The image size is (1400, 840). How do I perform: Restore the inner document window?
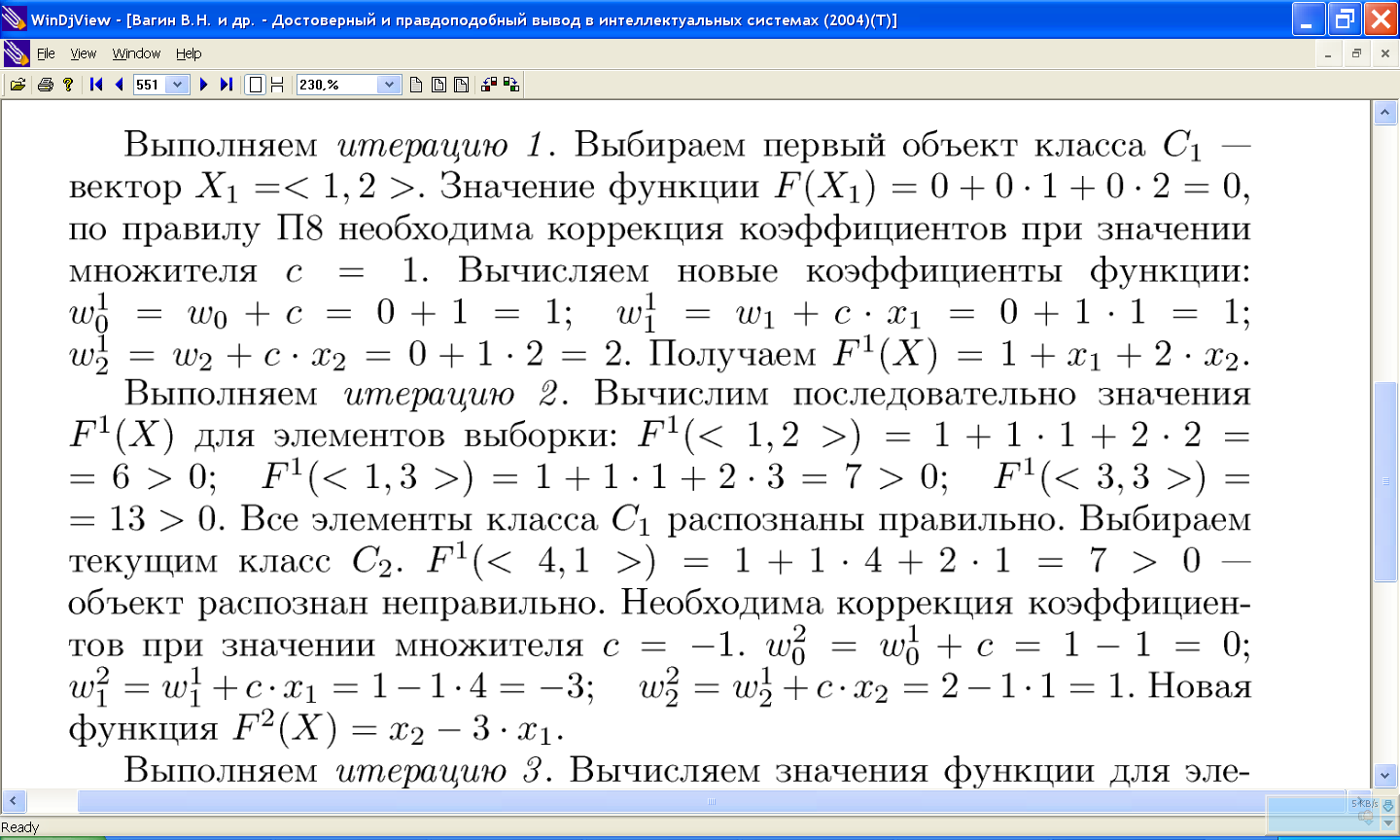(1356, 53)
